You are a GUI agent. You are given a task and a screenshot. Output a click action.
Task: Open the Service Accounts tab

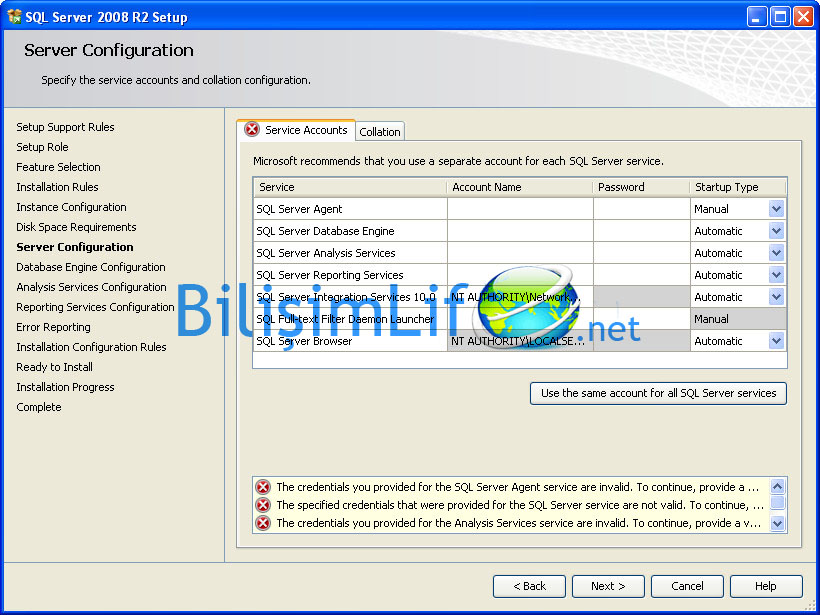pyautogui.click(x=296, y=130)
